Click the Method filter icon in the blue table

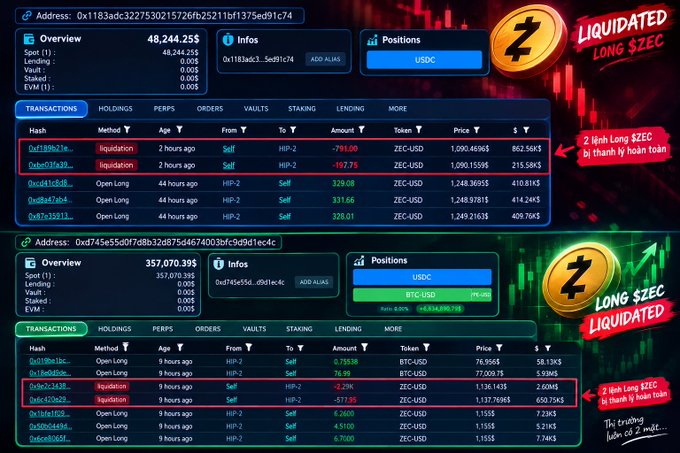[127, 130]
